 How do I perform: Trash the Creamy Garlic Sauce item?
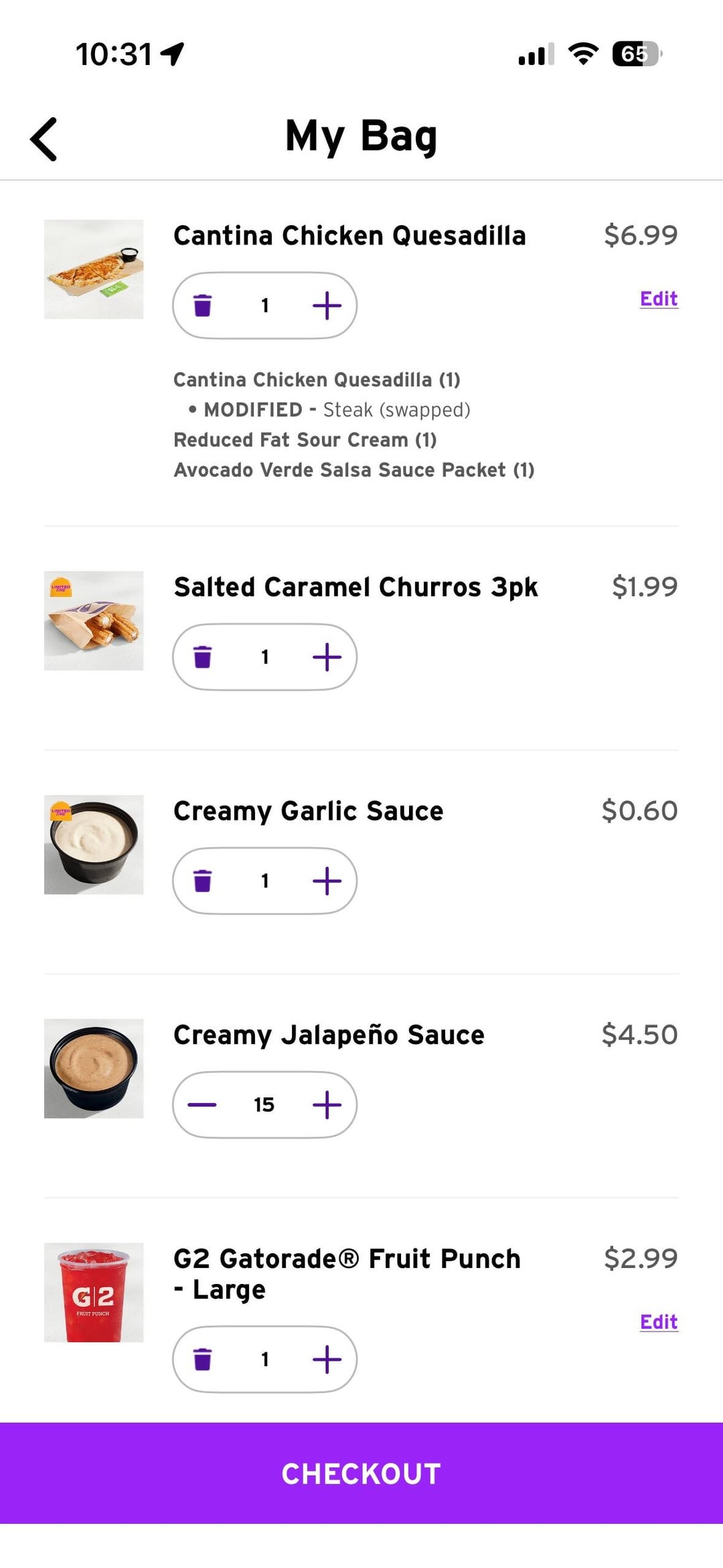click(202, 881)
